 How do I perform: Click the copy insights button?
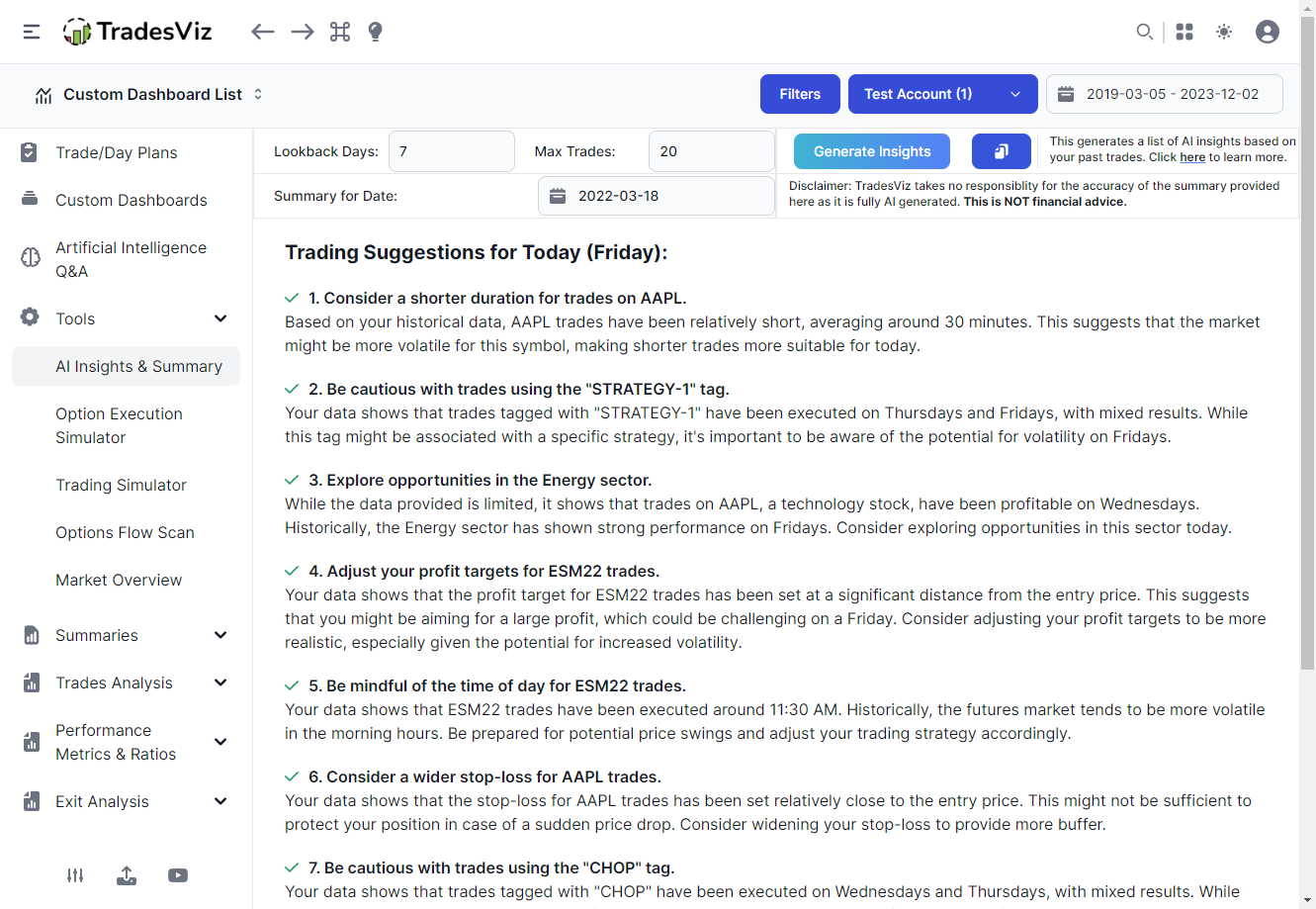click(1001, 151)
